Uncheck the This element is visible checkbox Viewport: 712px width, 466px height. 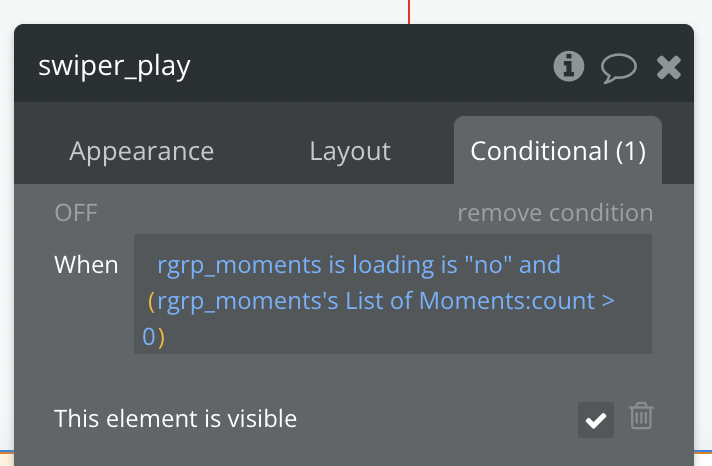[596, 420]
